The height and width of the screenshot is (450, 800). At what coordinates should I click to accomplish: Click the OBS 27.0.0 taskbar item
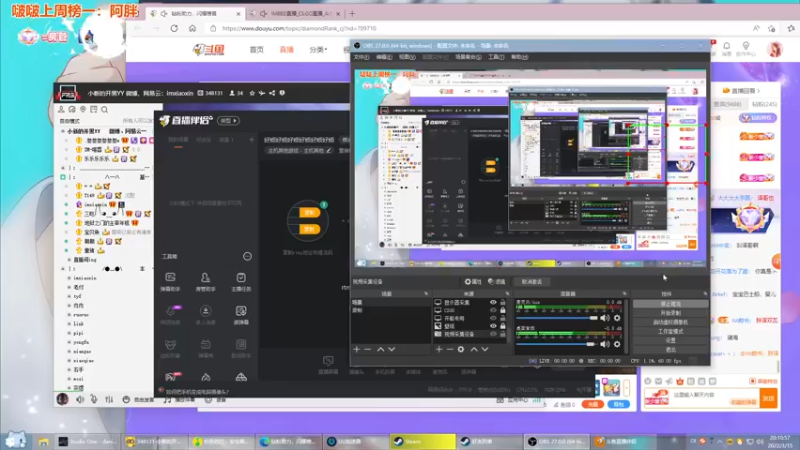557,441
